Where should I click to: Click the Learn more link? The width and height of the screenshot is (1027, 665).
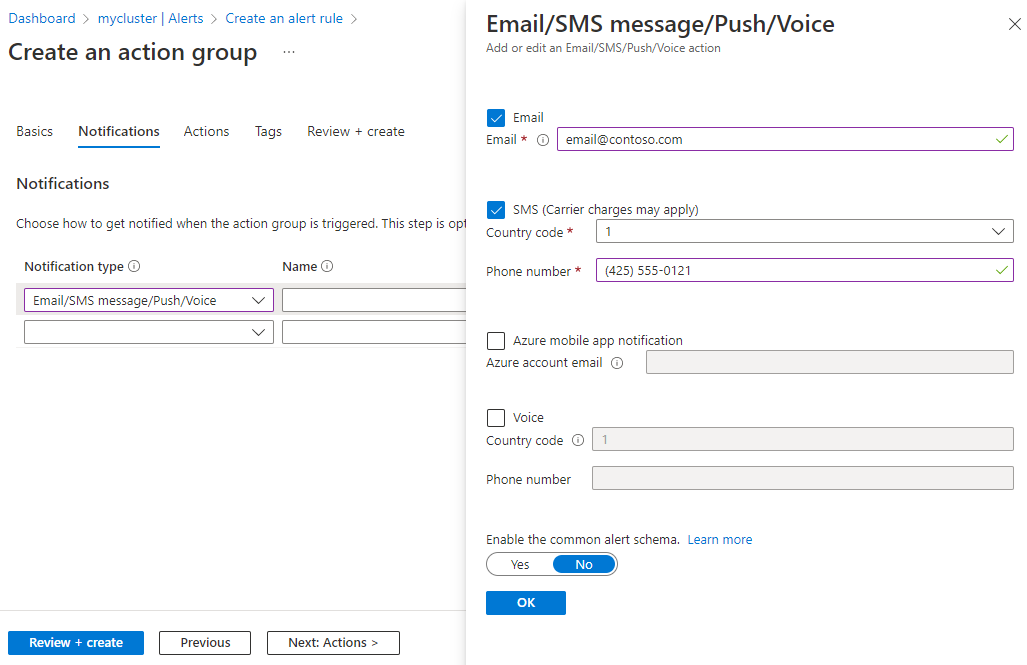719,539
